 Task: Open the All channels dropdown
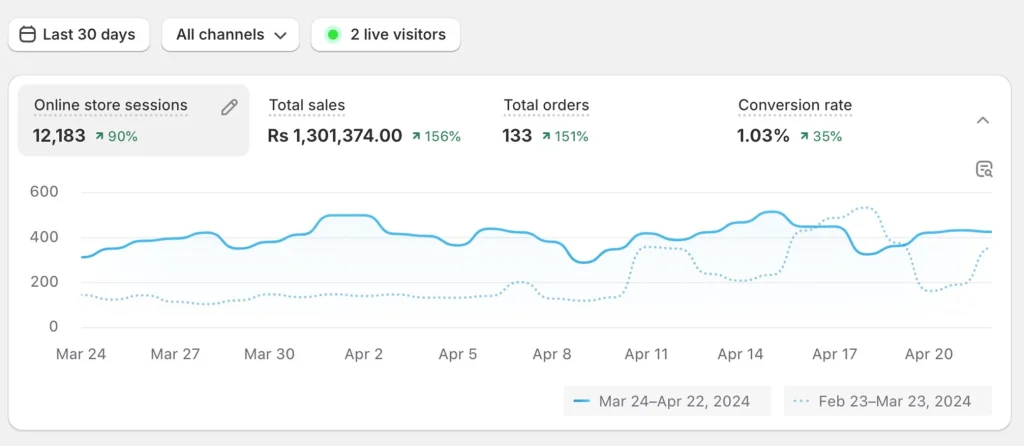[230, 34]
